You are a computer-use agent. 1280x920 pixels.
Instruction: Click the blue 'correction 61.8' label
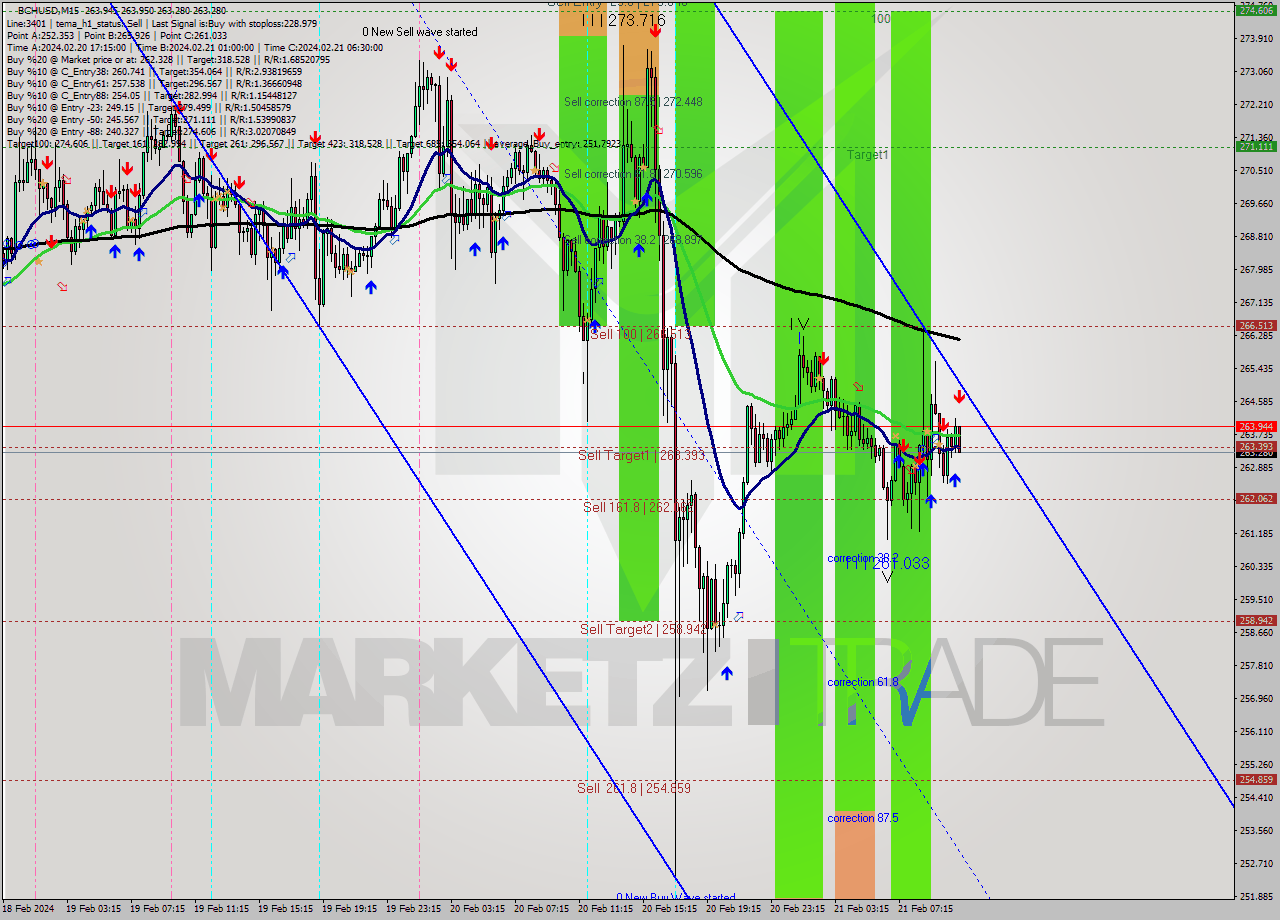862,682
